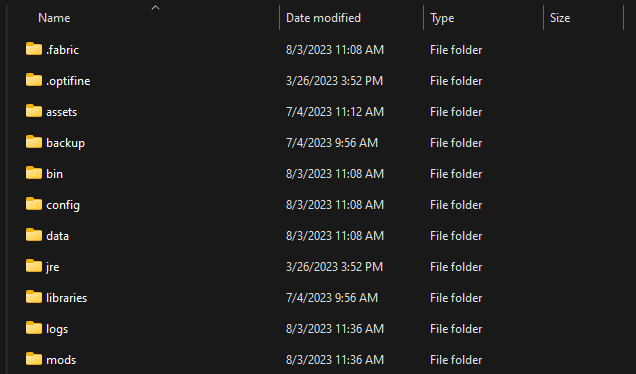The width and height of the screenshot is (636, 374).
Task: Toggle sort direction arrow above Name
Action: [155, 8]
